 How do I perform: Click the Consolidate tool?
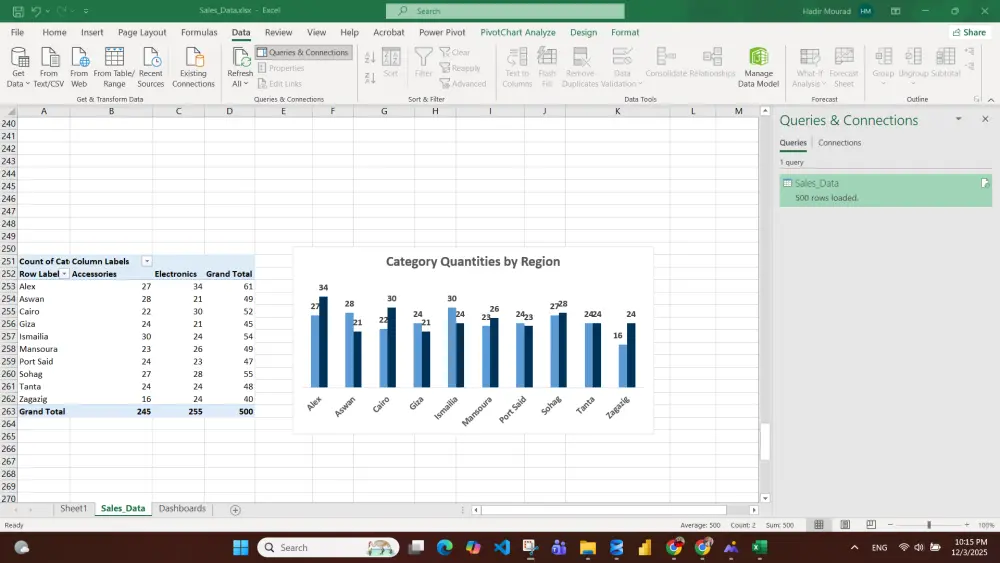[666, 62]
